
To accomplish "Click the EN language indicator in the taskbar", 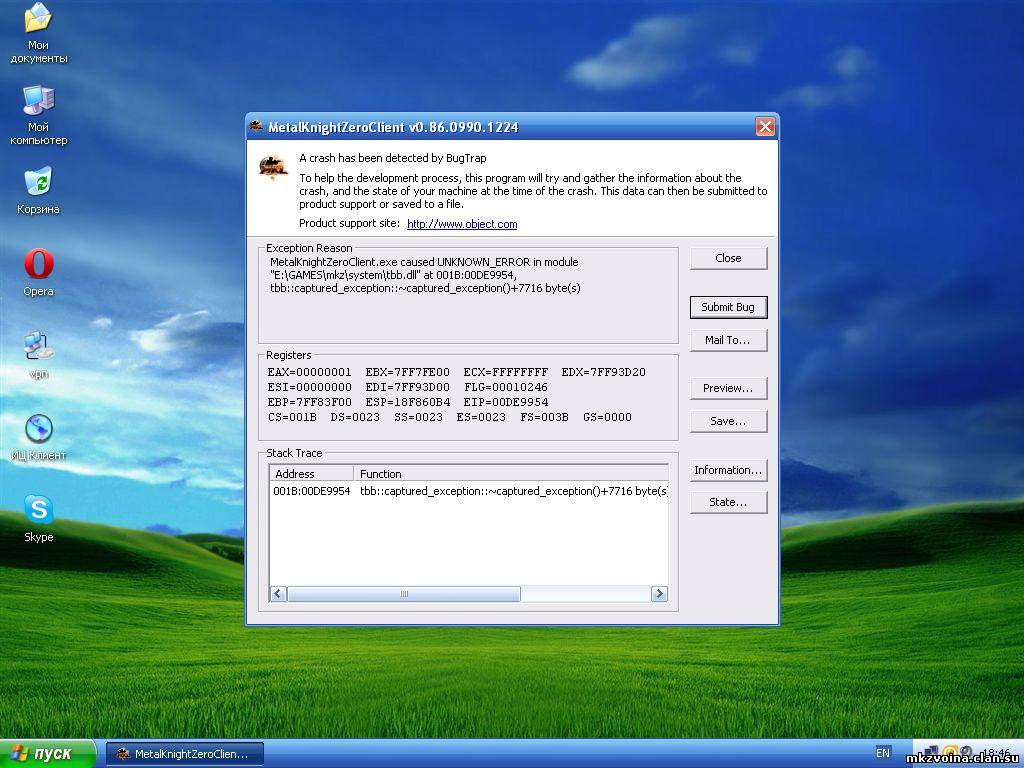I will tap(883, 754).
